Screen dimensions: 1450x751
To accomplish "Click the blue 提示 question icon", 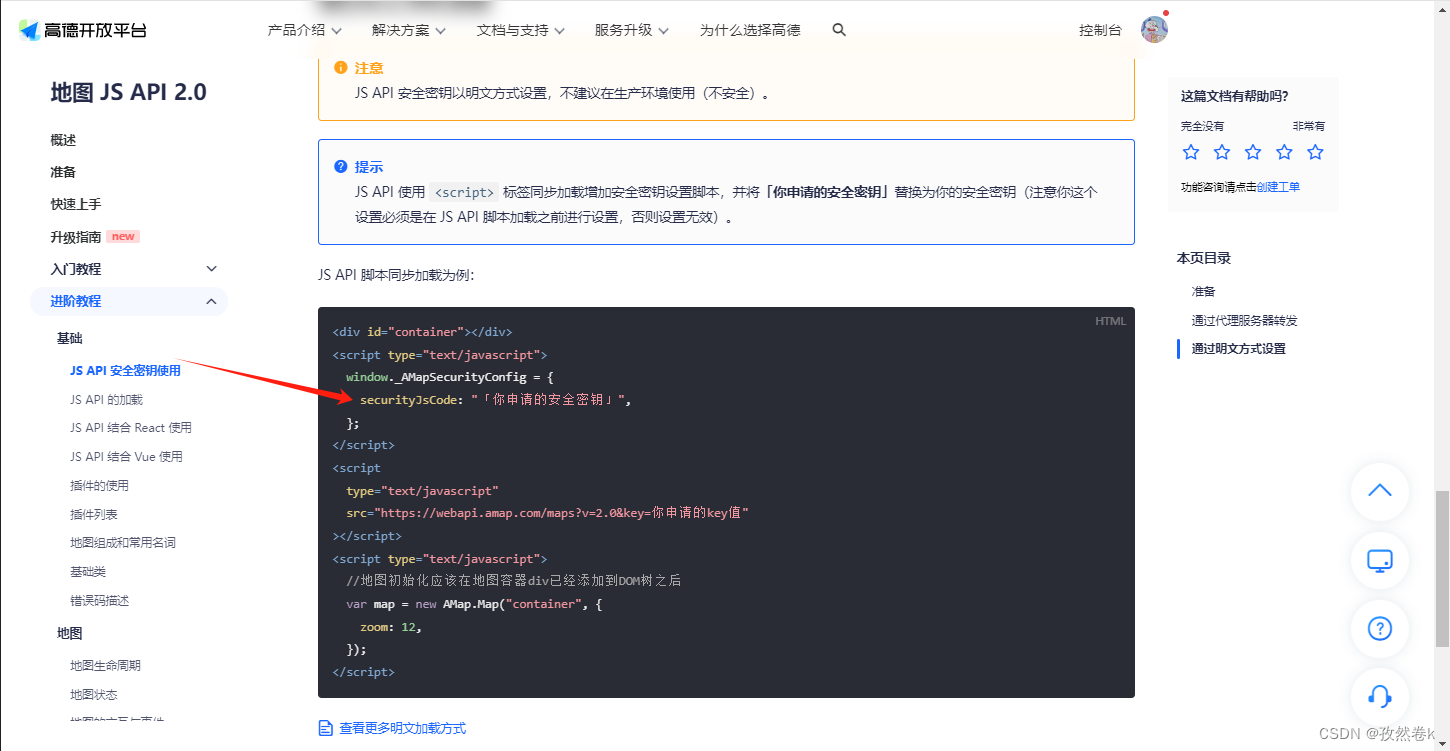I will pyautogui.click(x=341, y=167).
